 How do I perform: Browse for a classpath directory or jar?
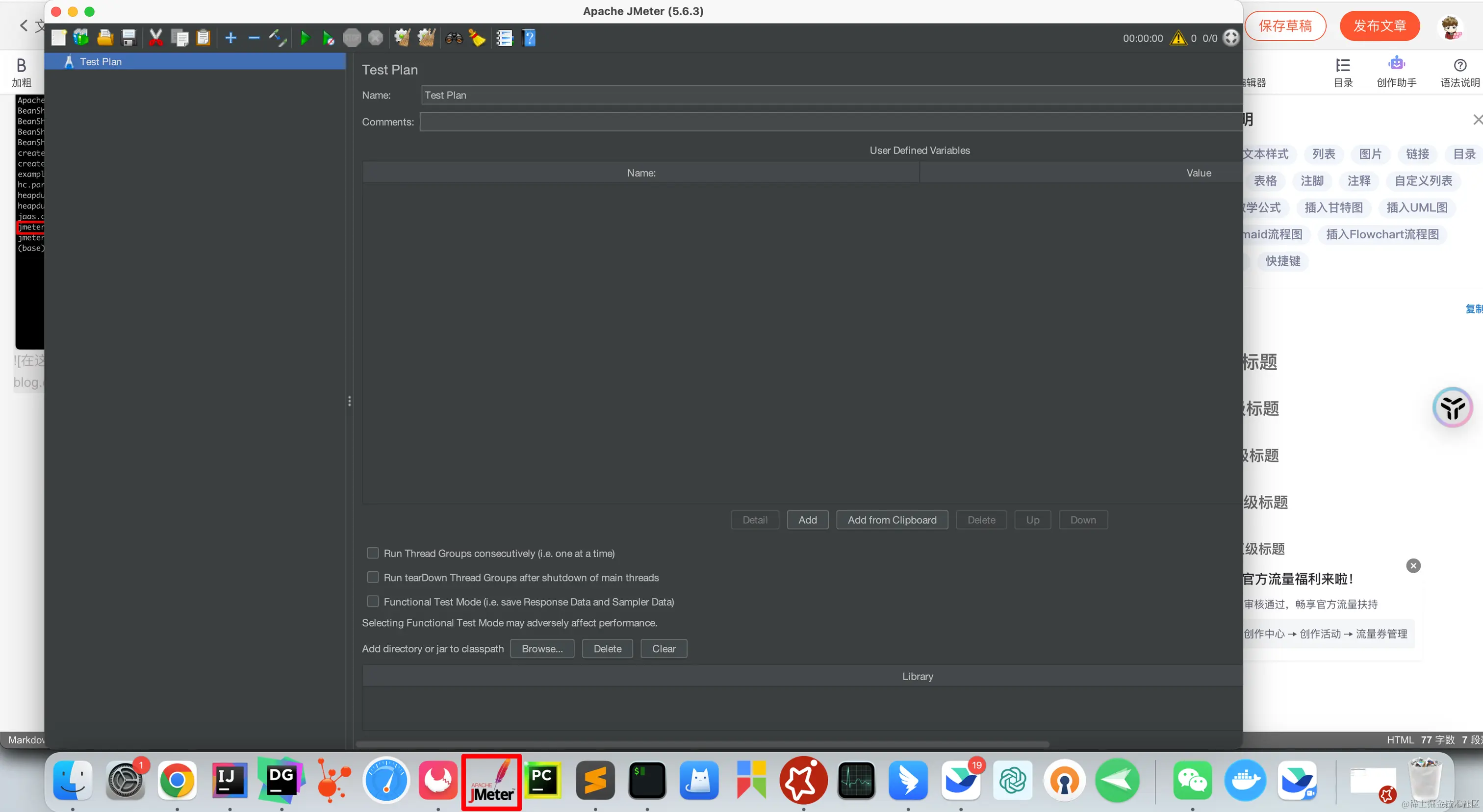point(542,649)
